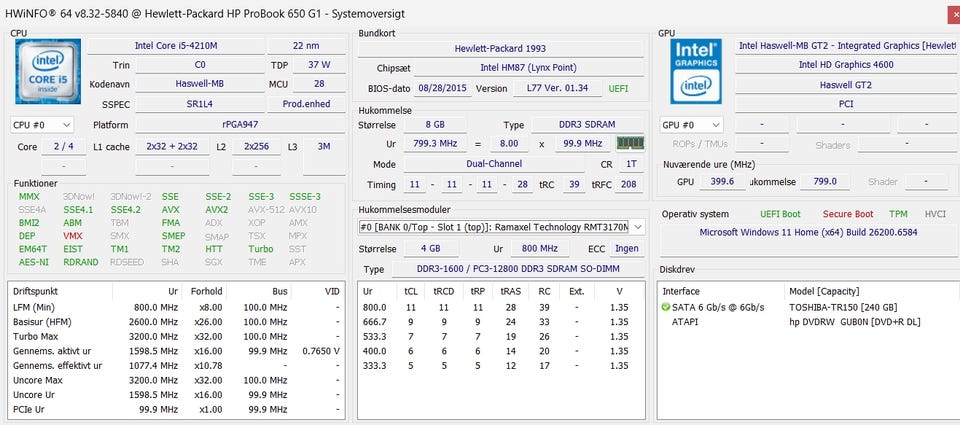Click the TPM indicator
Viewport: 960px width, 425px height.
898,214
